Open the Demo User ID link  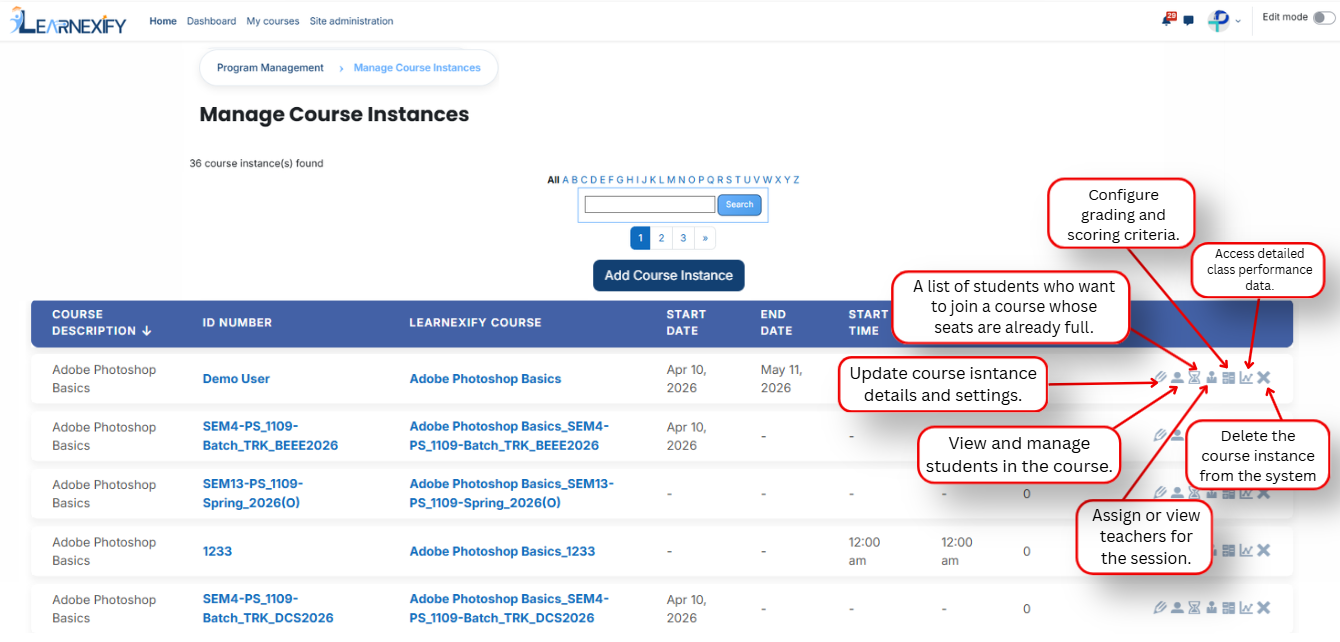(x=236, y=379)
